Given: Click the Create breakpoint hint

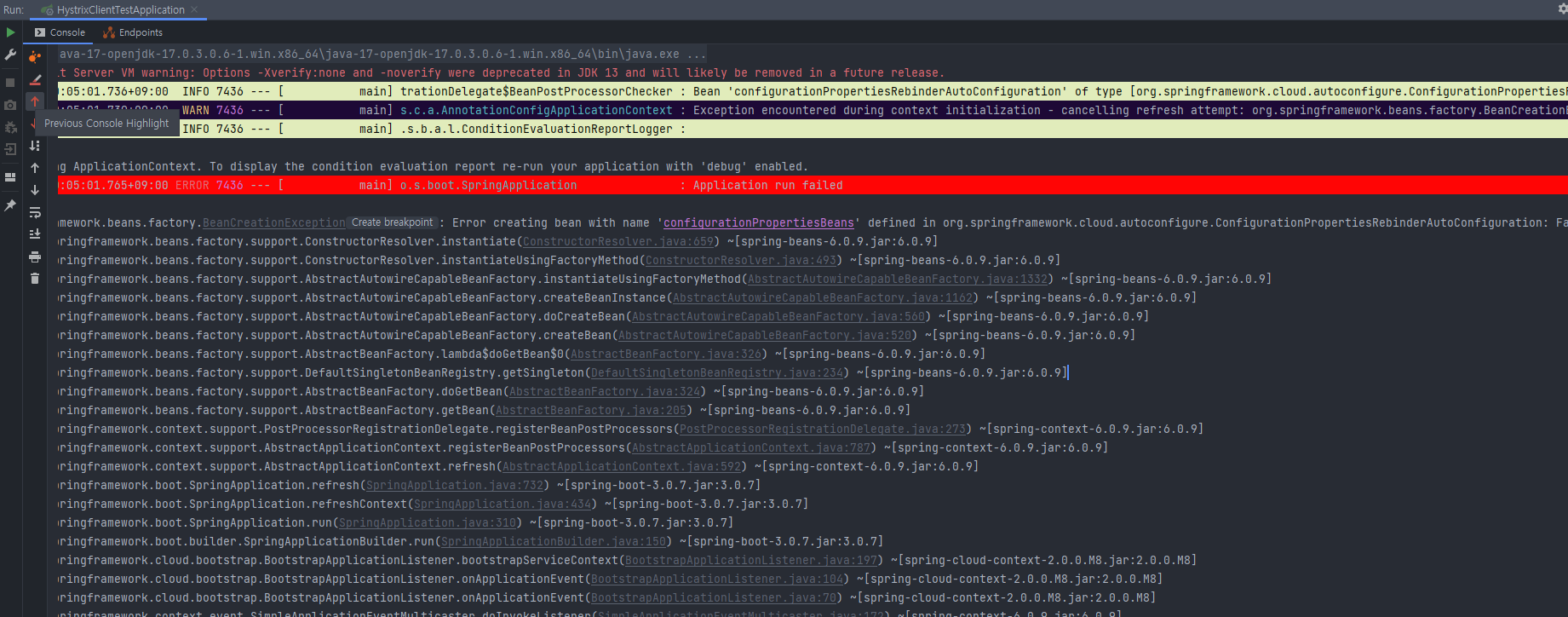Looking at the screenshot, I should coord(393,222).
